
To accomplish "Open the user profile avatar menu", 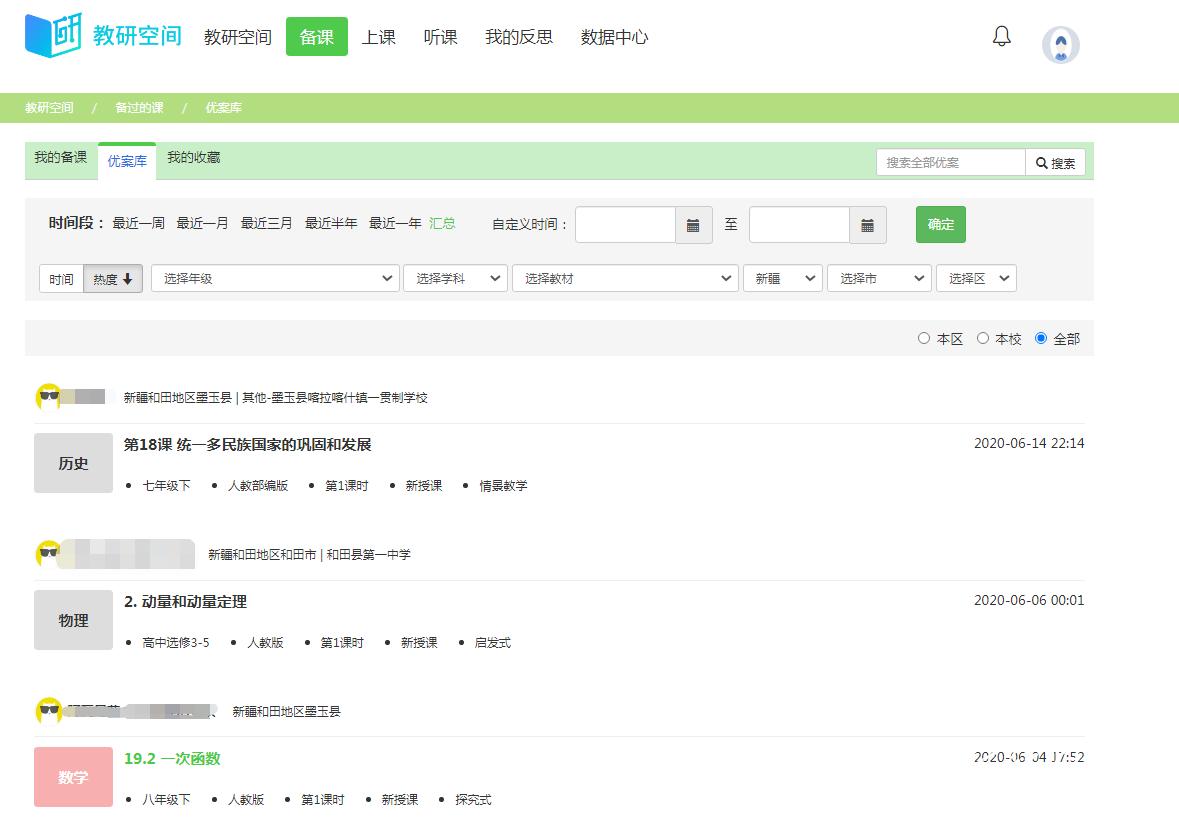I will (1060, 45).
